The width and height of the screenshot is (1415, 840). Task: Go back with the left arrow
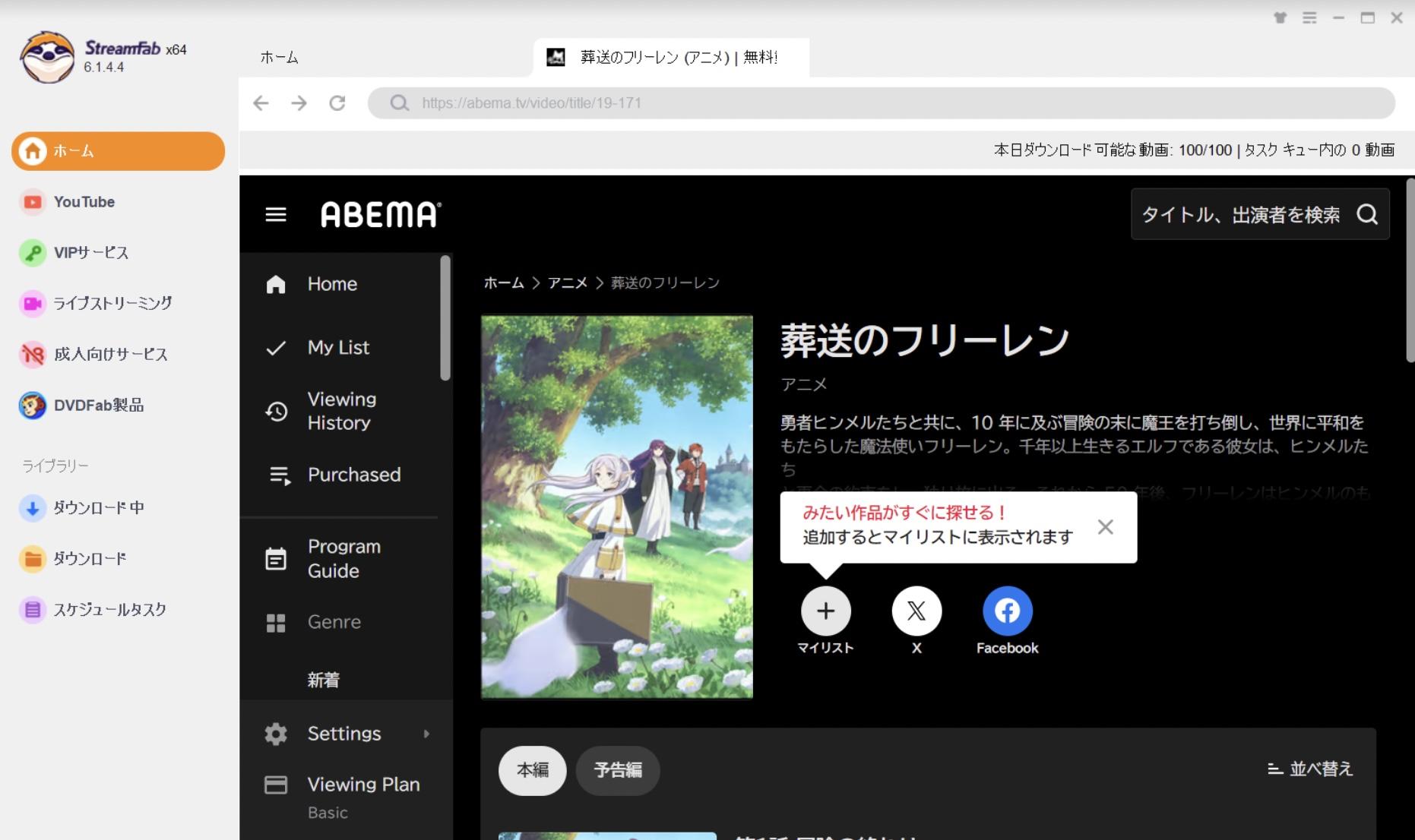pos(261,103)
